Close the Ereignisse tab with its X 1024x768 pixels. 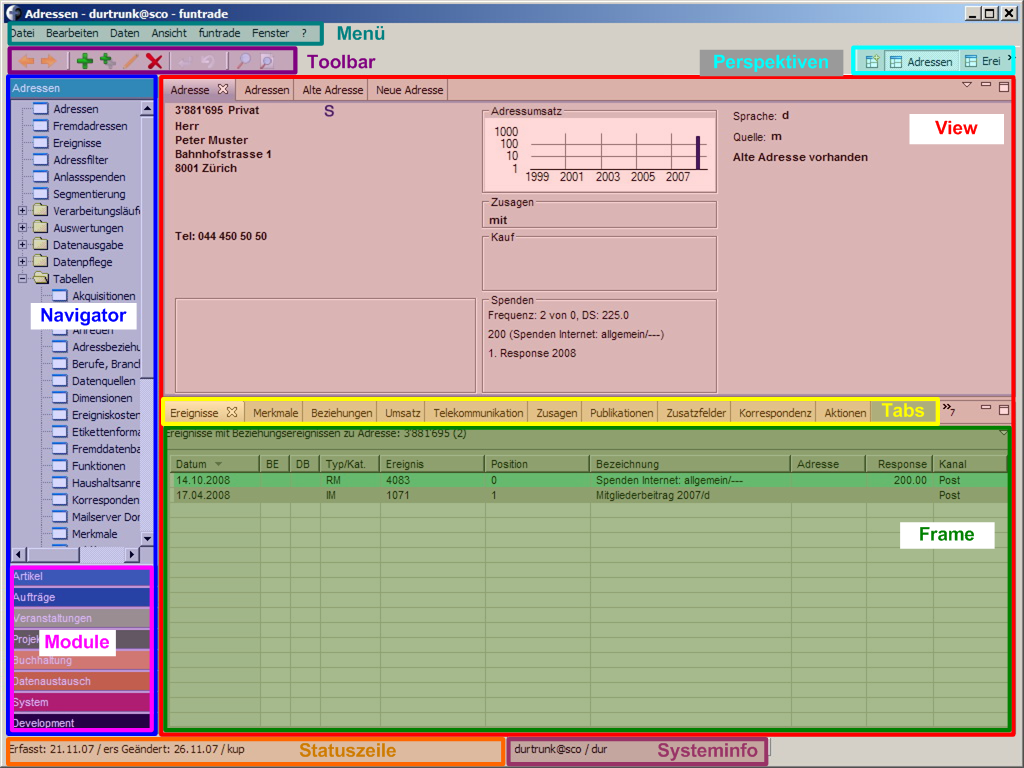coord(231,412)
